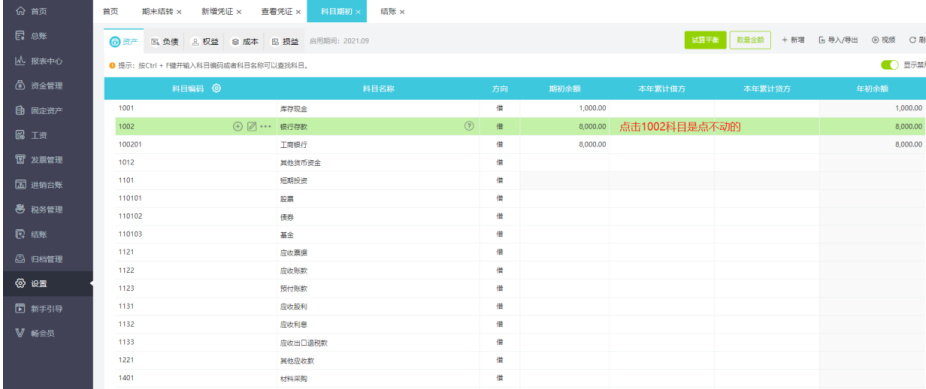Switch to the 损益 category tab

285,42
